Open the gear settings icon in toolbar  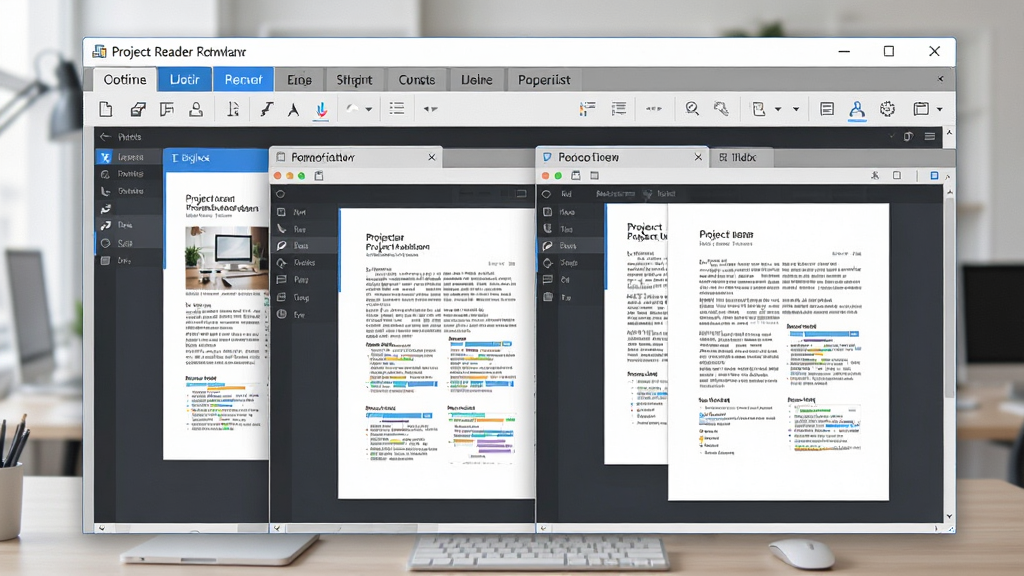[887, 109]
